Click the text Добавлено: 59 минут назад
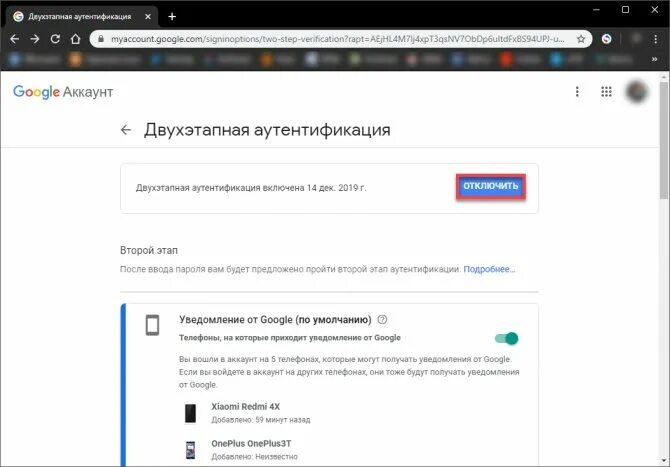 pyautogui.click(x=261, y=420)
